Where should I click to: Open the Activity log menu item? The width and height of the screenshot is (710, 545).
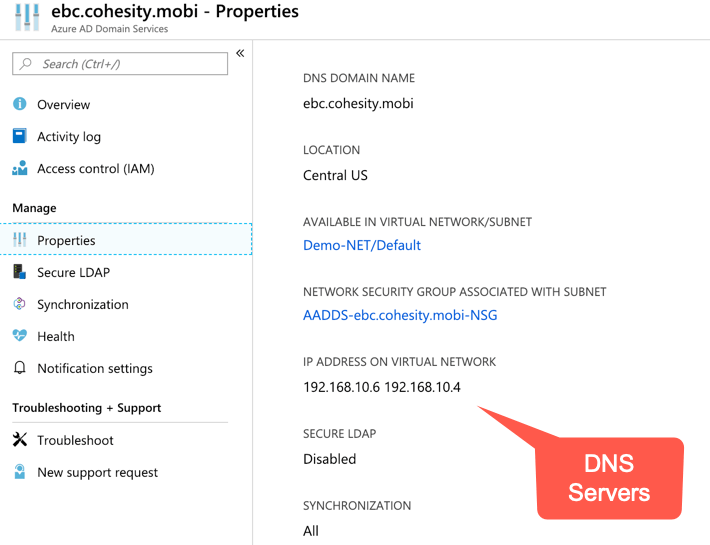pyautogui.click(x=69, y=137)
